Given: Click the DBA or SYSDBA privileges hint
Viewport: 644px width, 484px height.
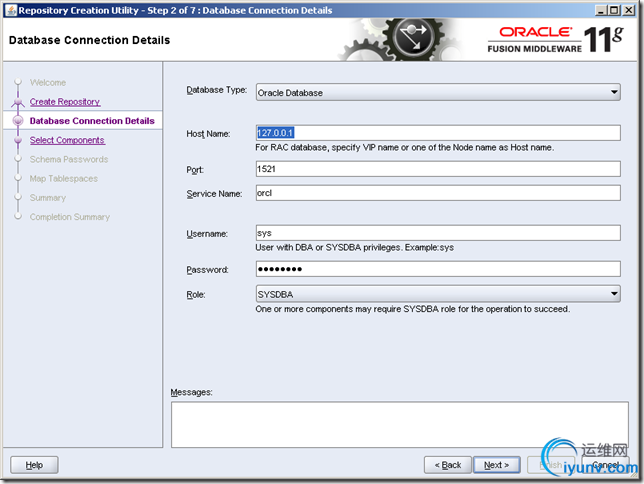Looking at the screenshot, I should 354,248.
